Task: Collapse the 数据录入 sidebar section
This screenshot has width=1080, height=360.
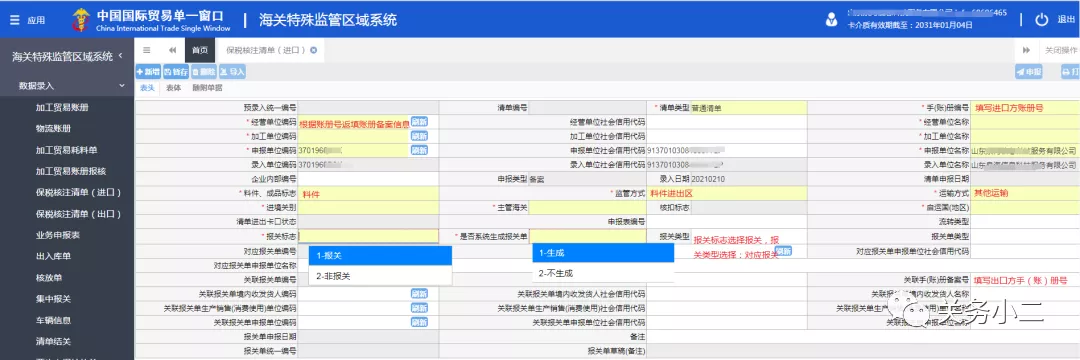Action: 122,86
